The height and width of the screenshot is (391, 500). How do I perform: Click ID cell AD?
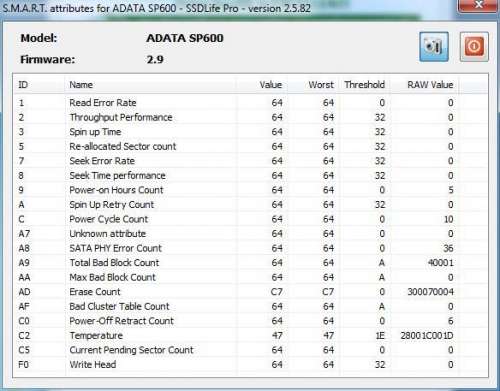pyautogui.click(x=24, y=292)
